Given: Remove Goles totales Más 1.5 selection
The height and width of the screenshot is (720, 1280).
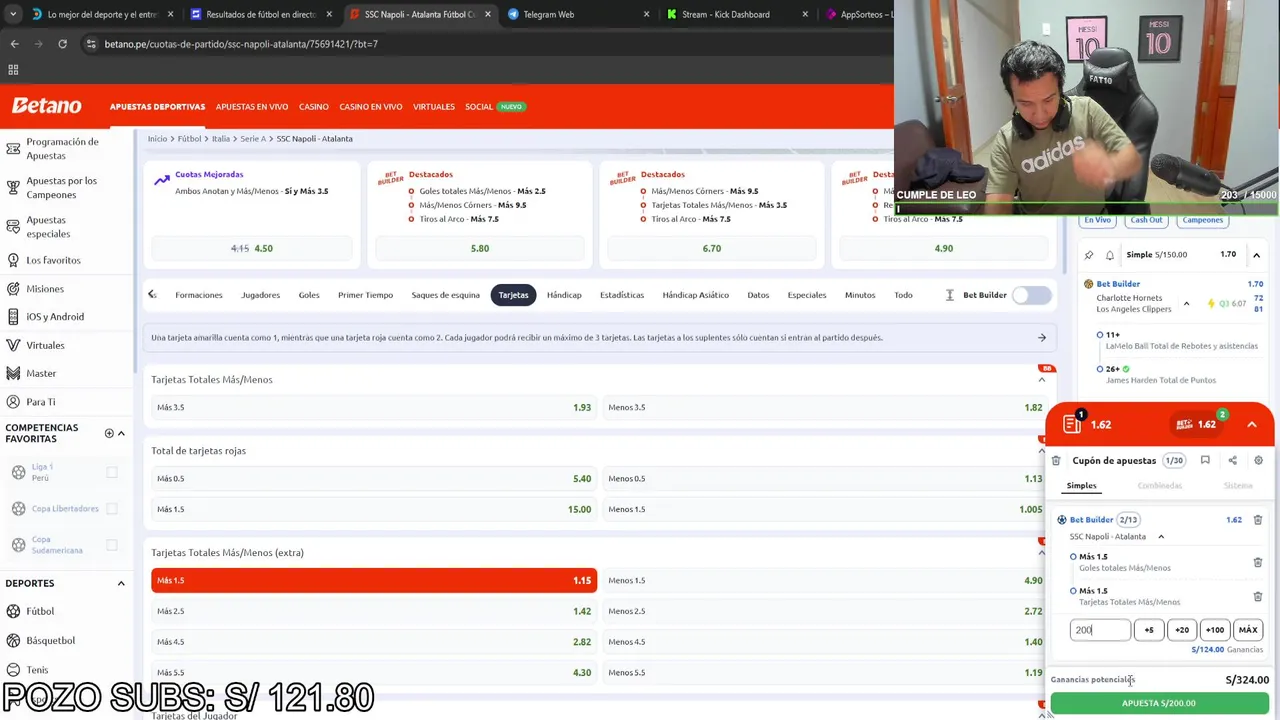Looking at the screenshot, I should click(x=1258, y=563).
